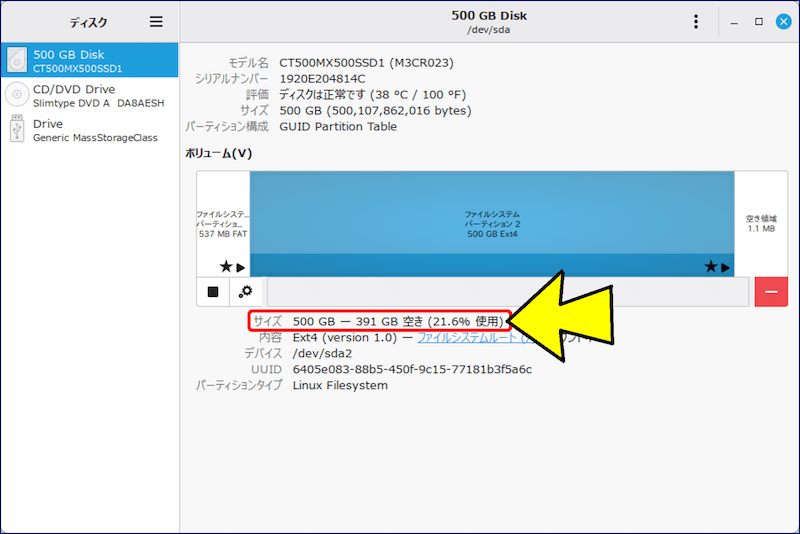
Task: Select the CT500MX500SSD1 disk entry label
Action: [x=78, y=69]
